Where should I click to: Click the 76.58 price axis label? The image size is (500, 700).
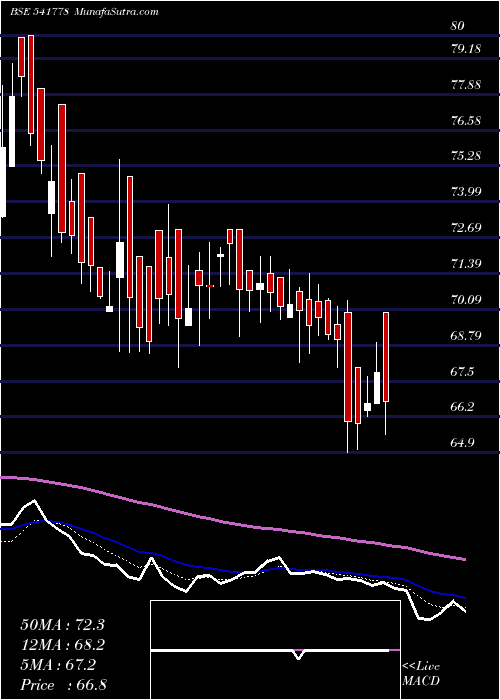pyautogui.click(x=466, y=120)
